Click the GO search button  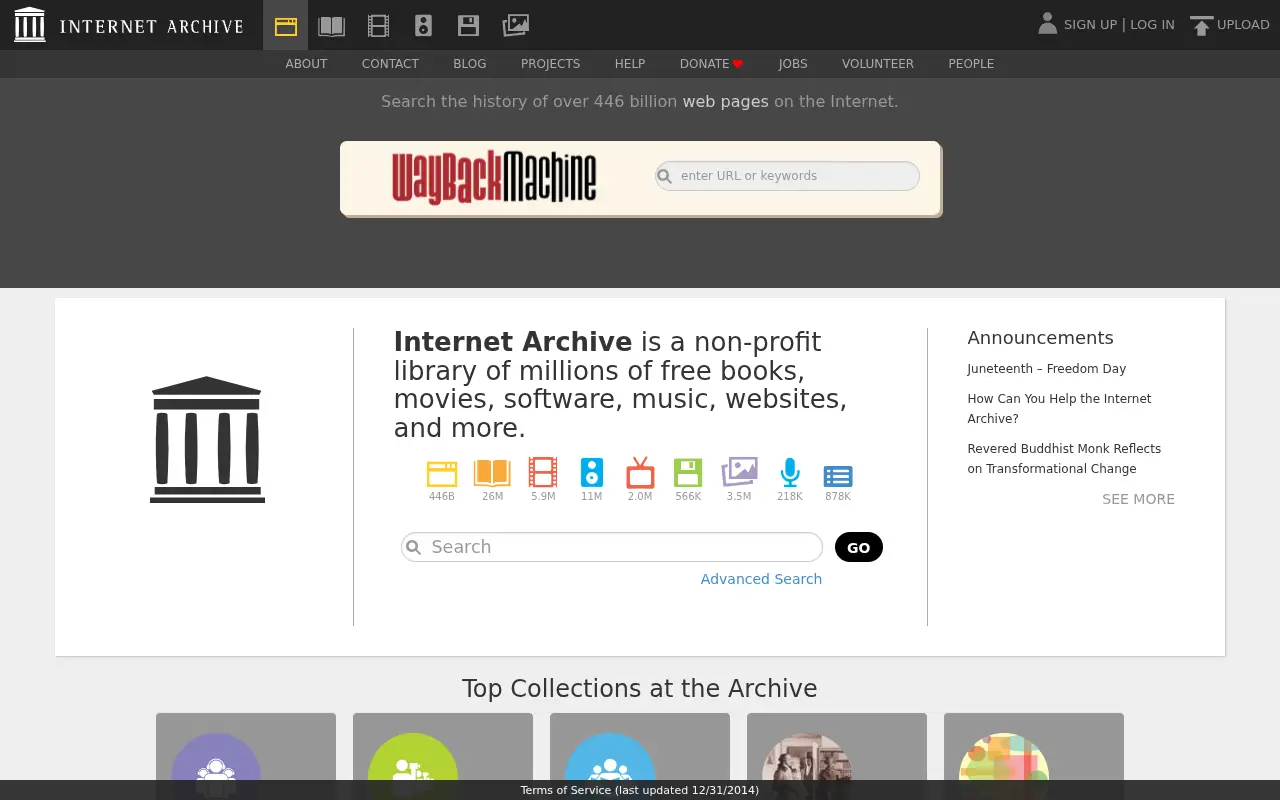[x=859, y=547]
